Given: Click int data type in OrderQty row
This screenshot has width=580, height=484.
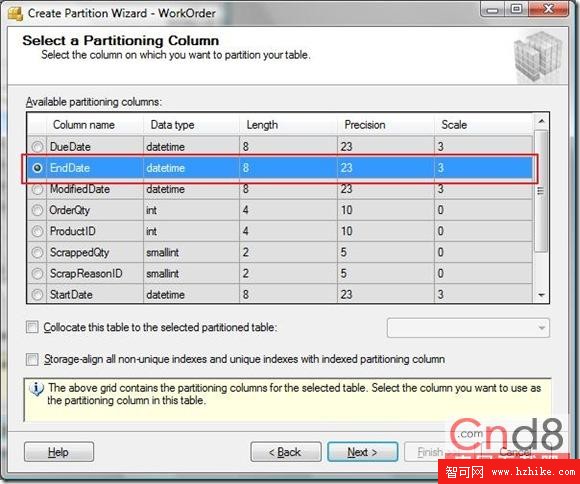Looking at the screenshot, I should click(x=191, y=210).
